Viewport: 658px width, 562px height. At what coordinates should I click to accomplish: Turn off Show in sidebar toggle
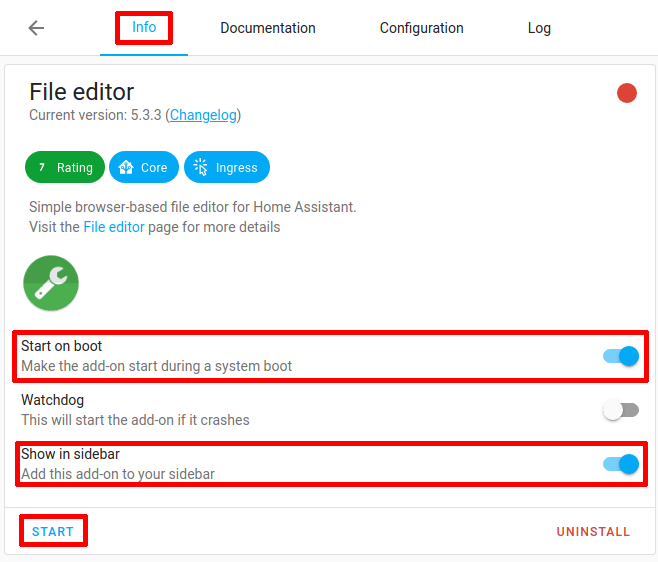621,464
